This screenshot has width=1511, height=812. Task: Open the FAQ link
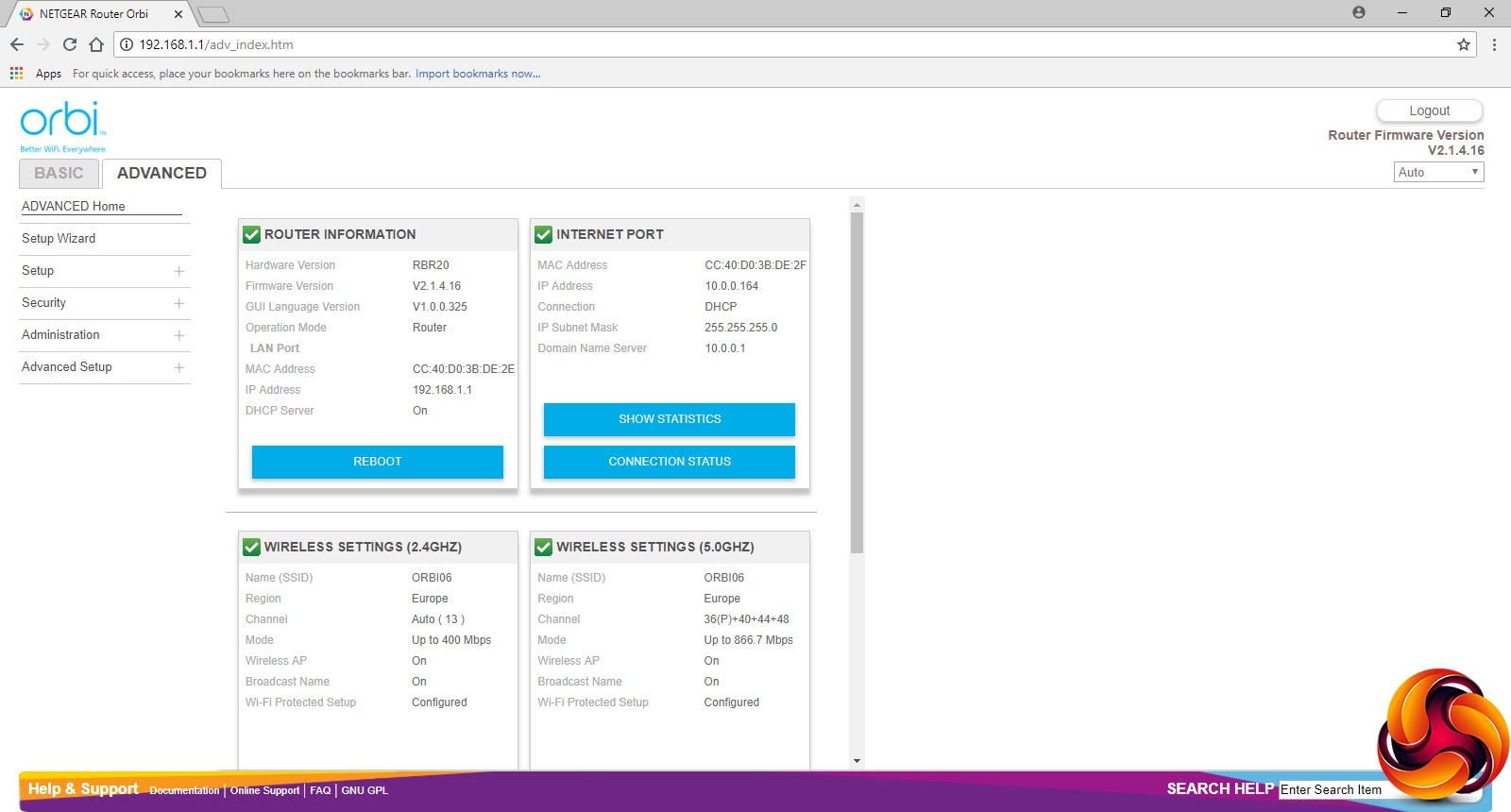(320, 790)
